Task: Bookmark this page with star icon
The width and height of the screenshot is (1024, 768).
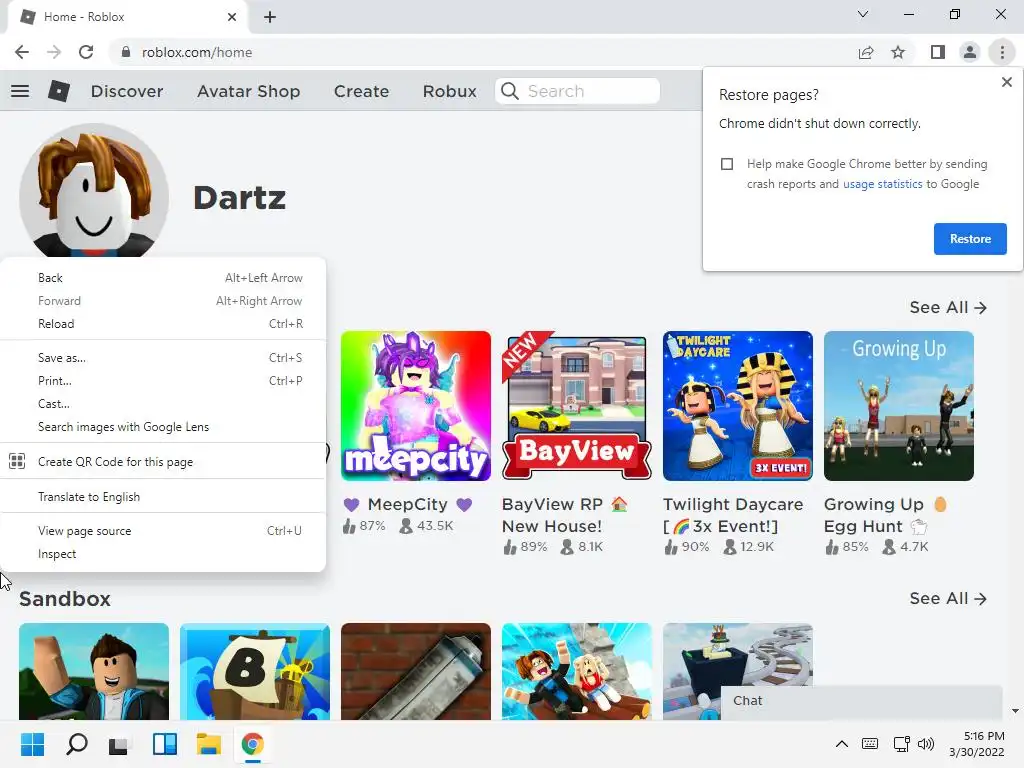Action: coord(898,52)
